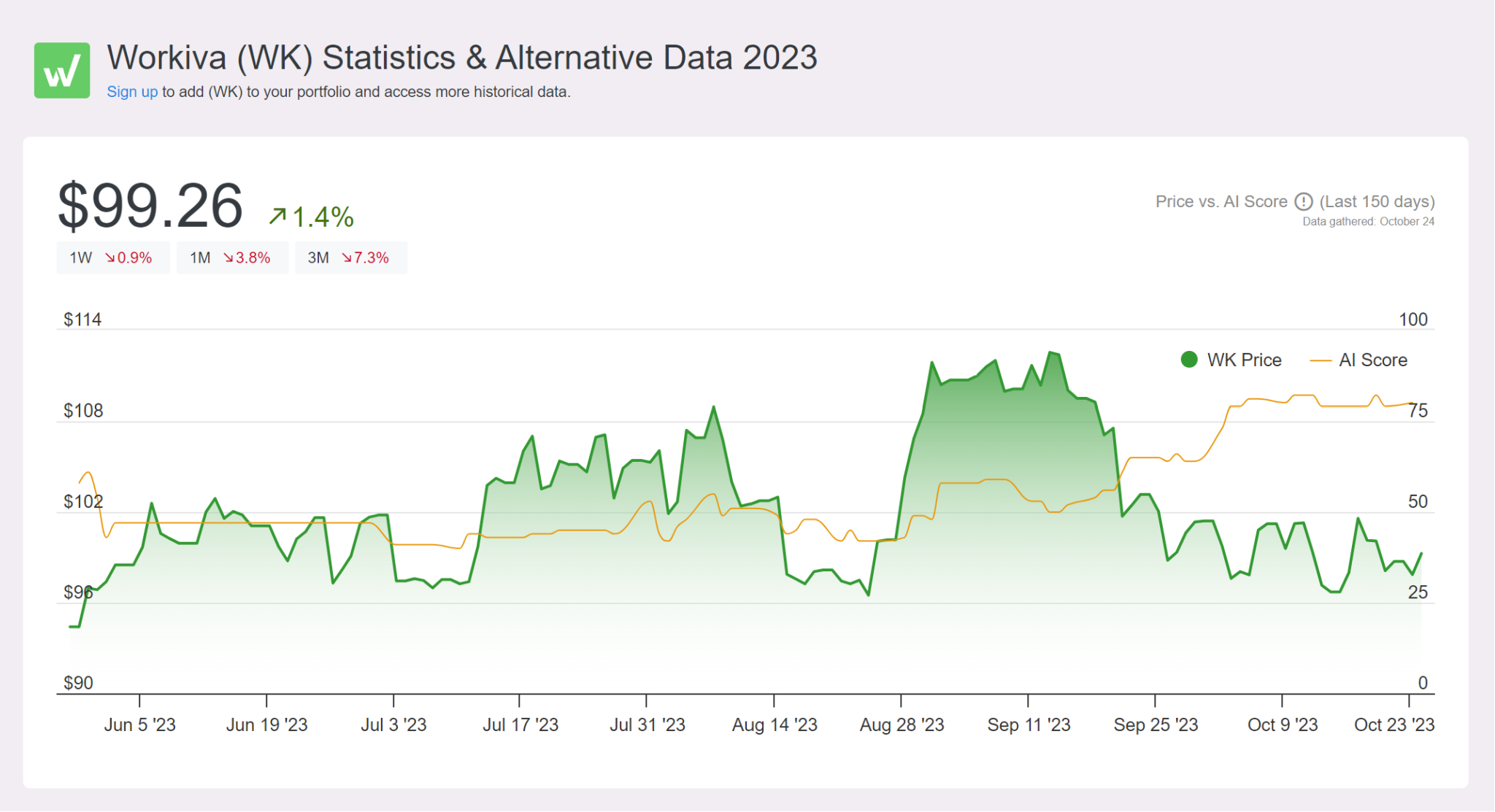Click the green WK Price legend dot

tap(1189, 360)
